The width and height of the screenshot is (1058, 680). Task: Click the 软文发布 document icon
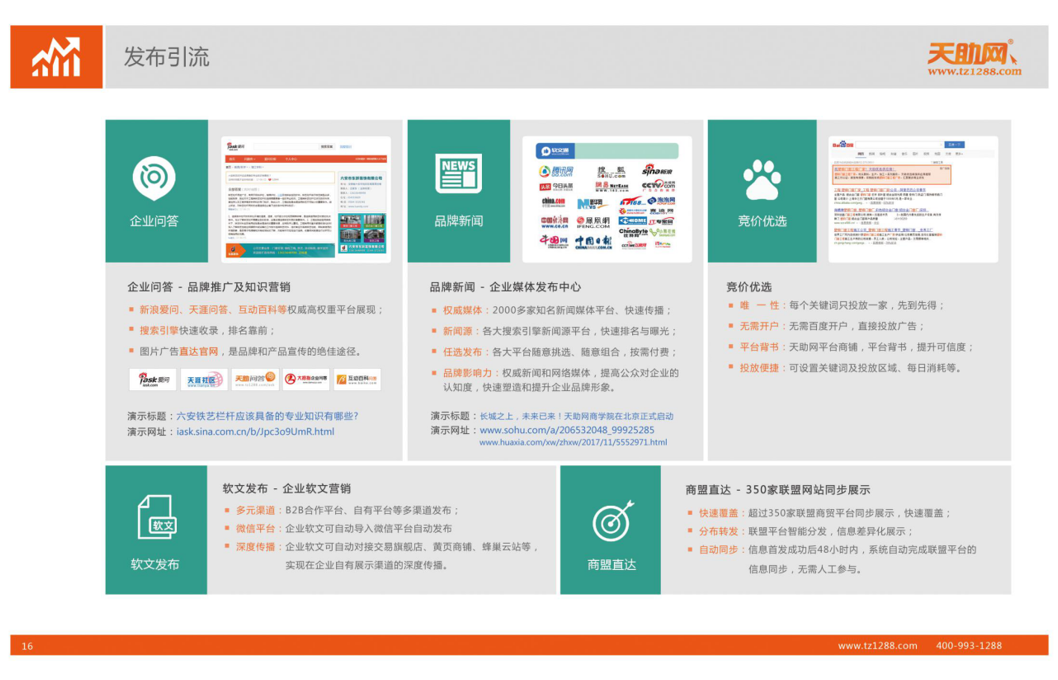(x=155, y=519)
